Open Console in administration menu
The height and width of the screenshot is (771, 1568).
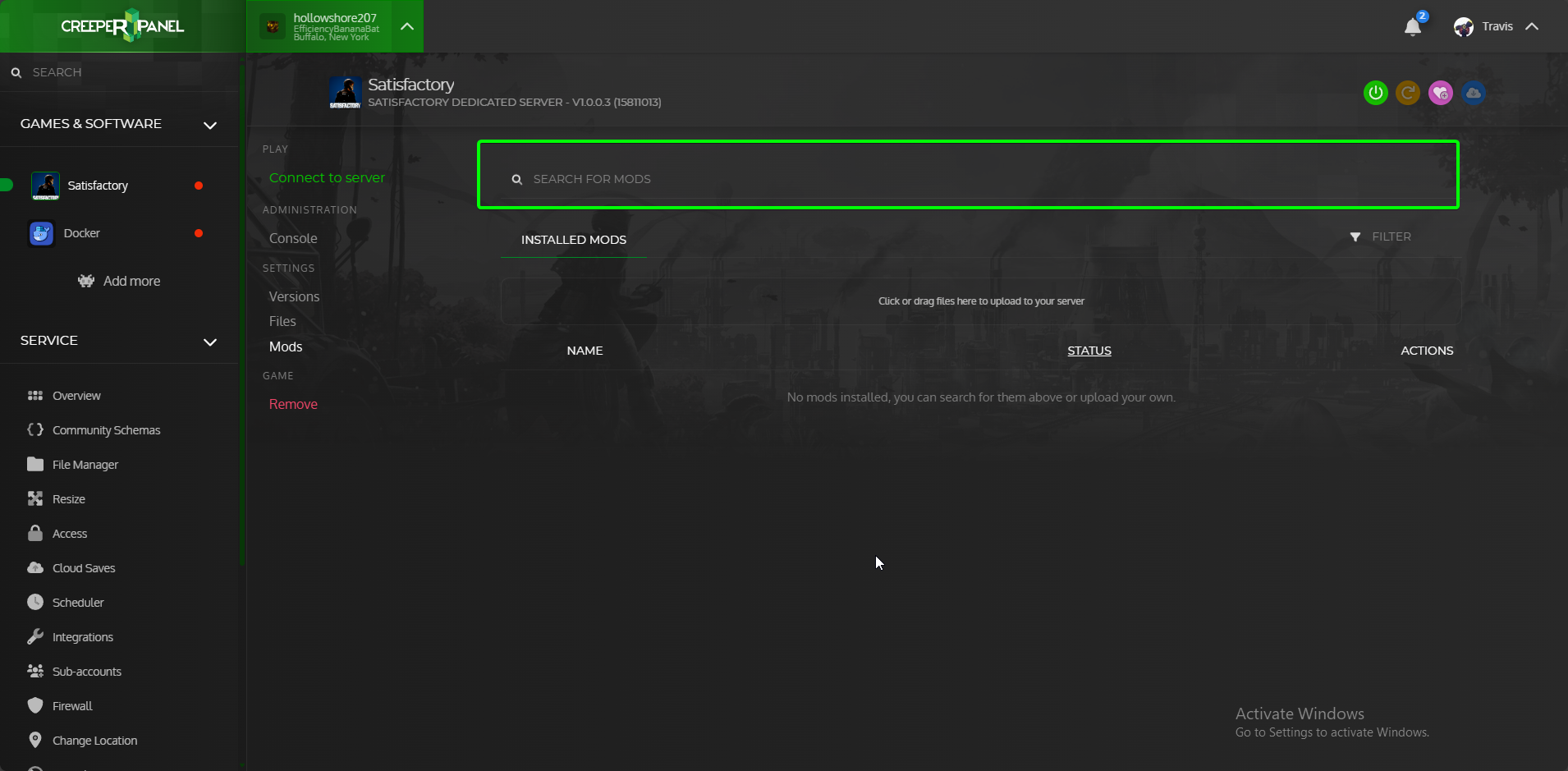point(293,238)
